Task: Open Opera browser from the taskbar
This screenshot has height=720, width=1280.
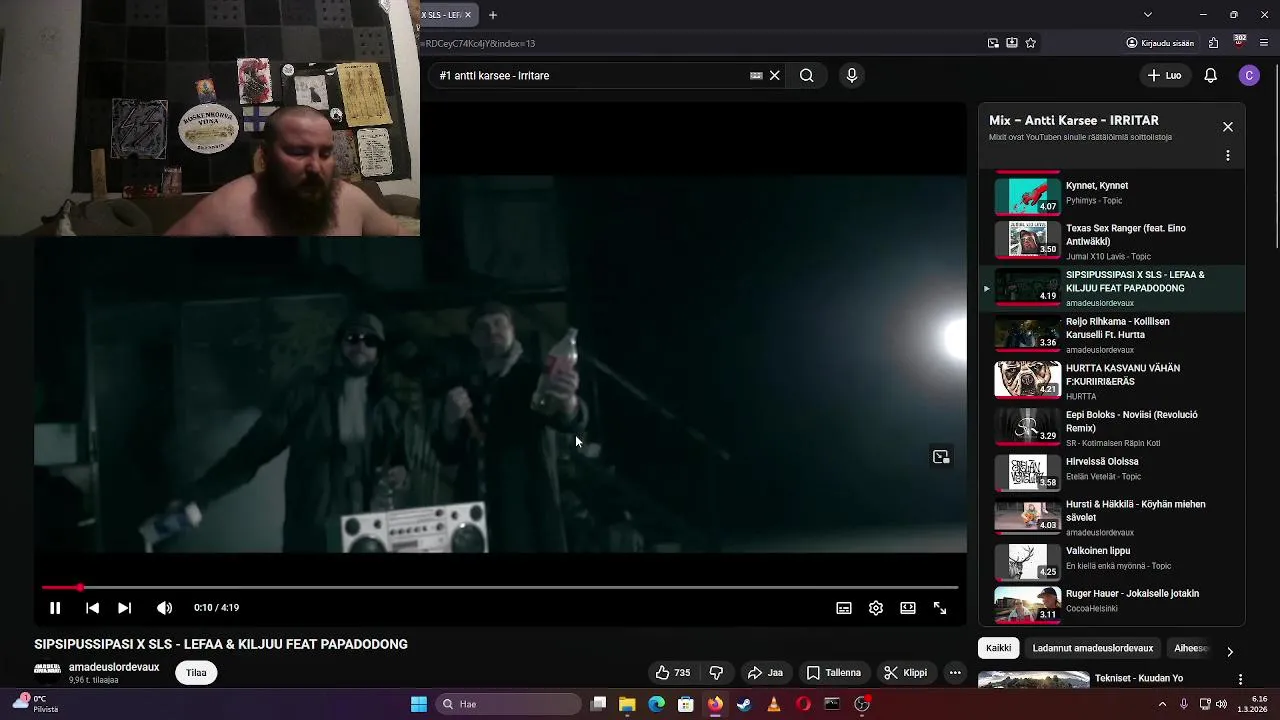Action: click(x=803, y=704)
